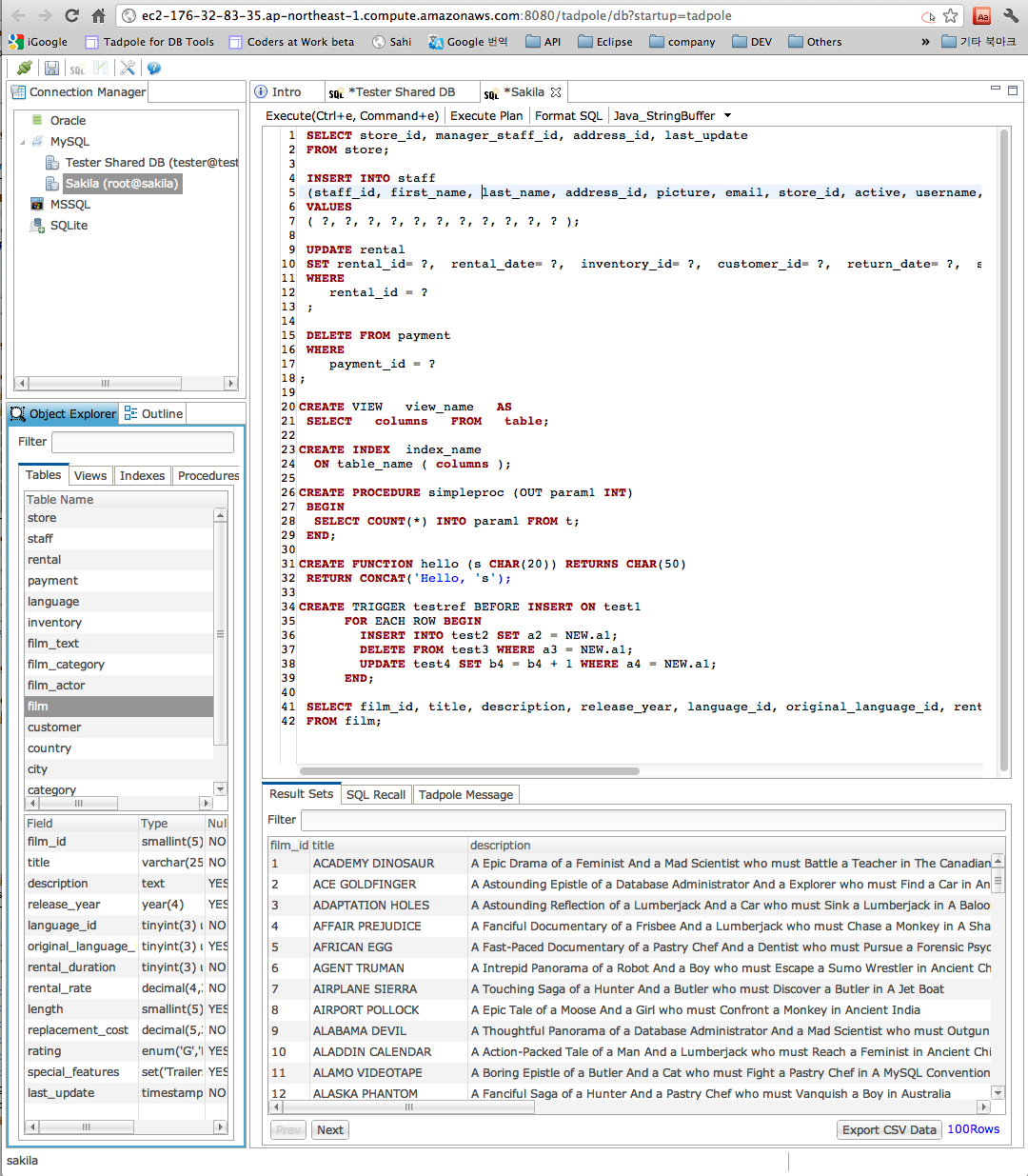Go to browser home page icon
The width and height of the screenshot is (1028, 1176).
tap(98, 15)
